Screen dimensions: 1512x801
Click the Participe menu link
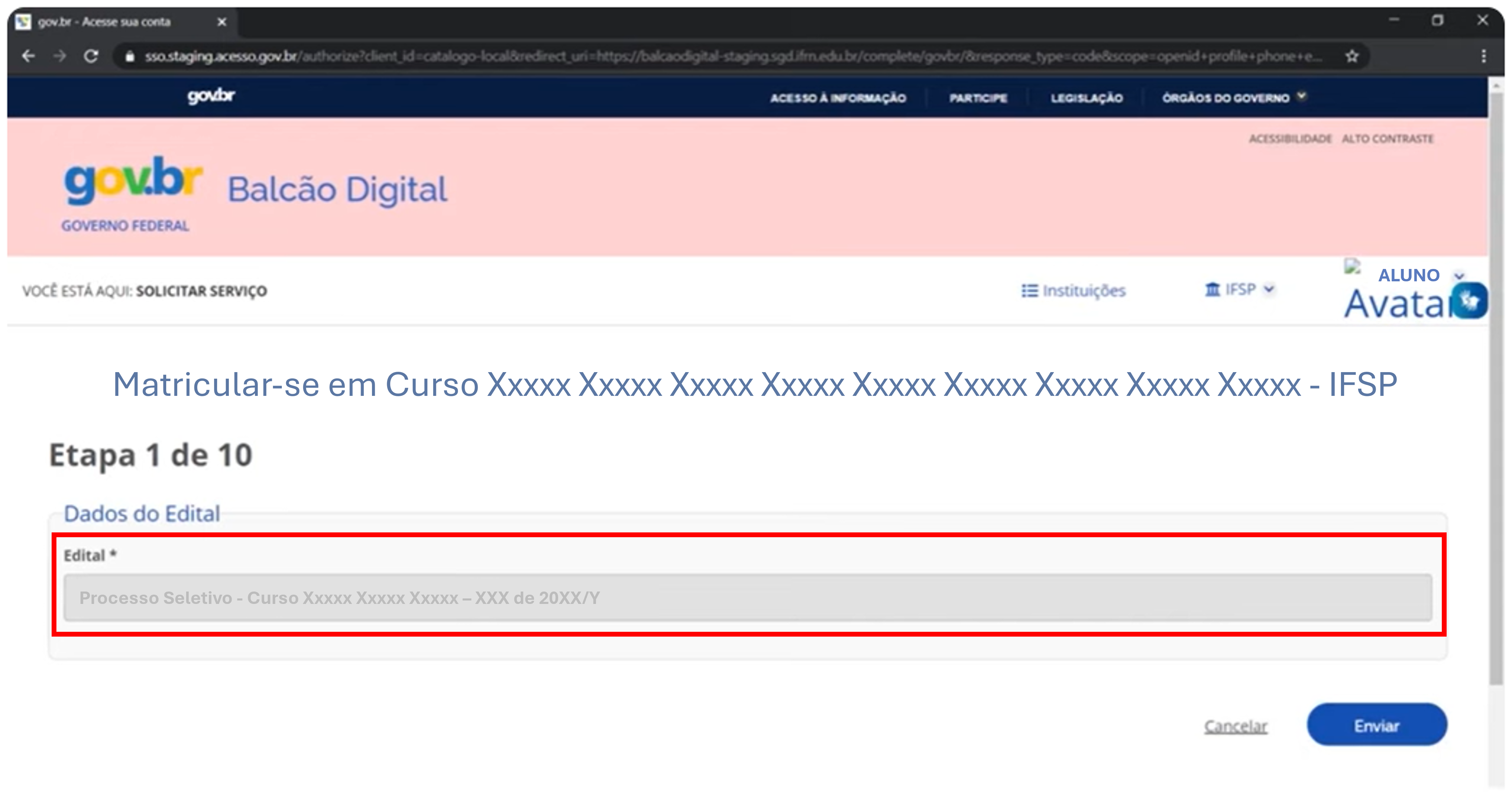[978, 98]
